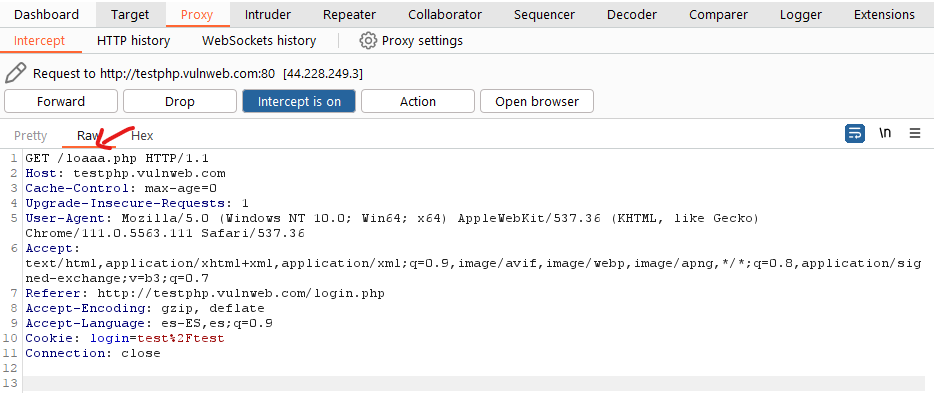This screenshot has width=934, height=393.
Task: Select the Raw view tab
Action: (x=88, y=136)
